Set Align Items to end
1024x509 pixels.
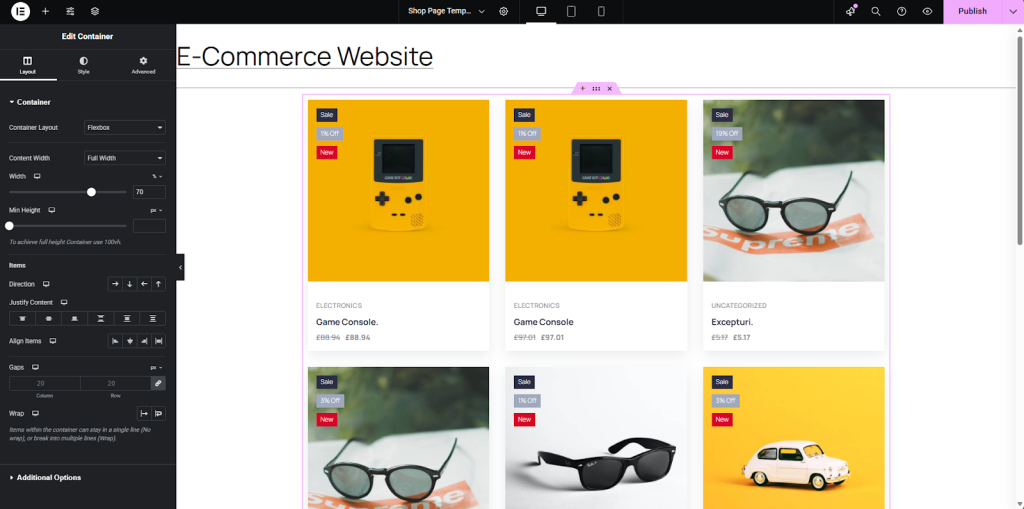point(144,341)
